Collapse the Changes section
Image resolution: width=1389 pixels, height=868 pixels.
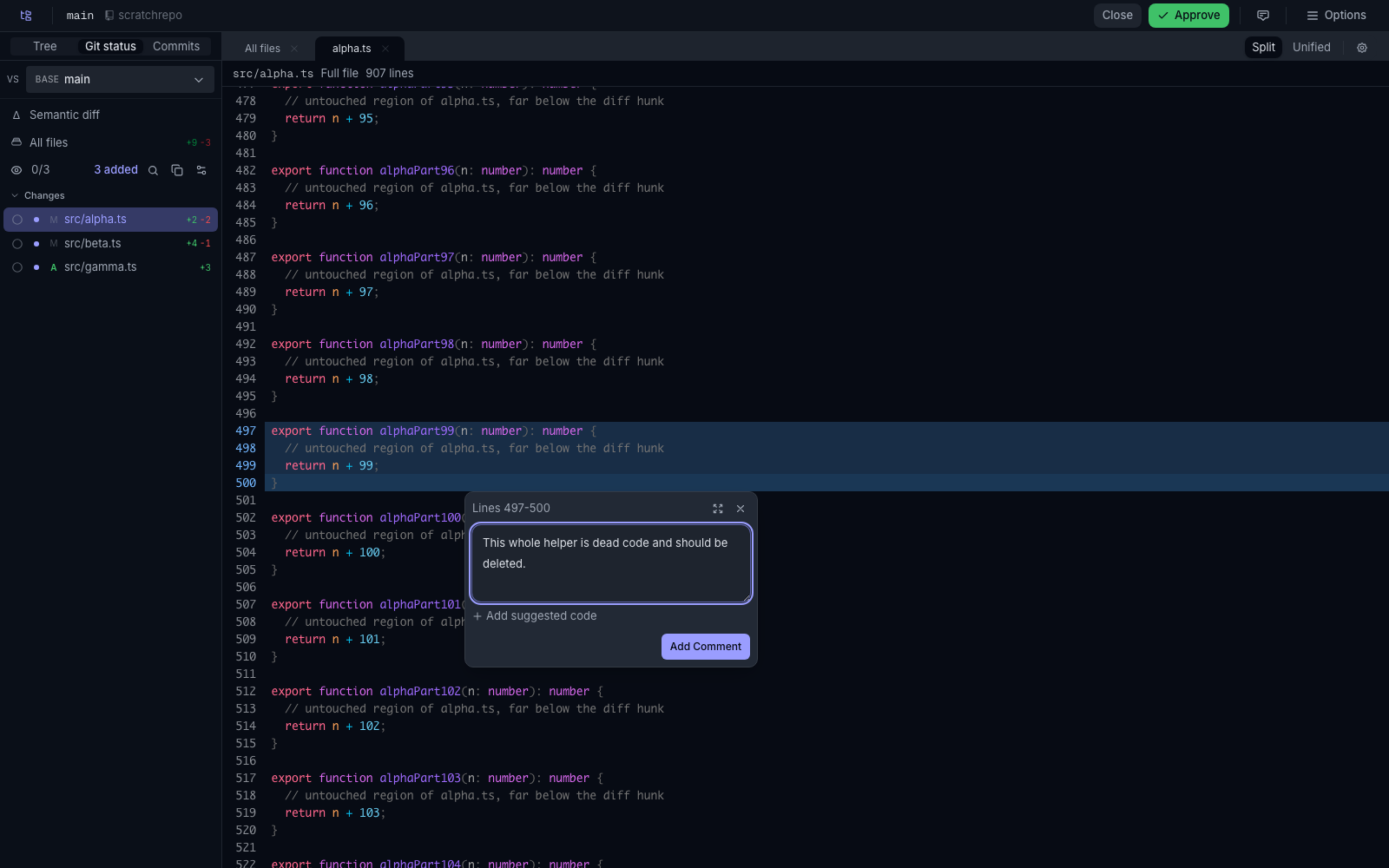coord(38,195)
